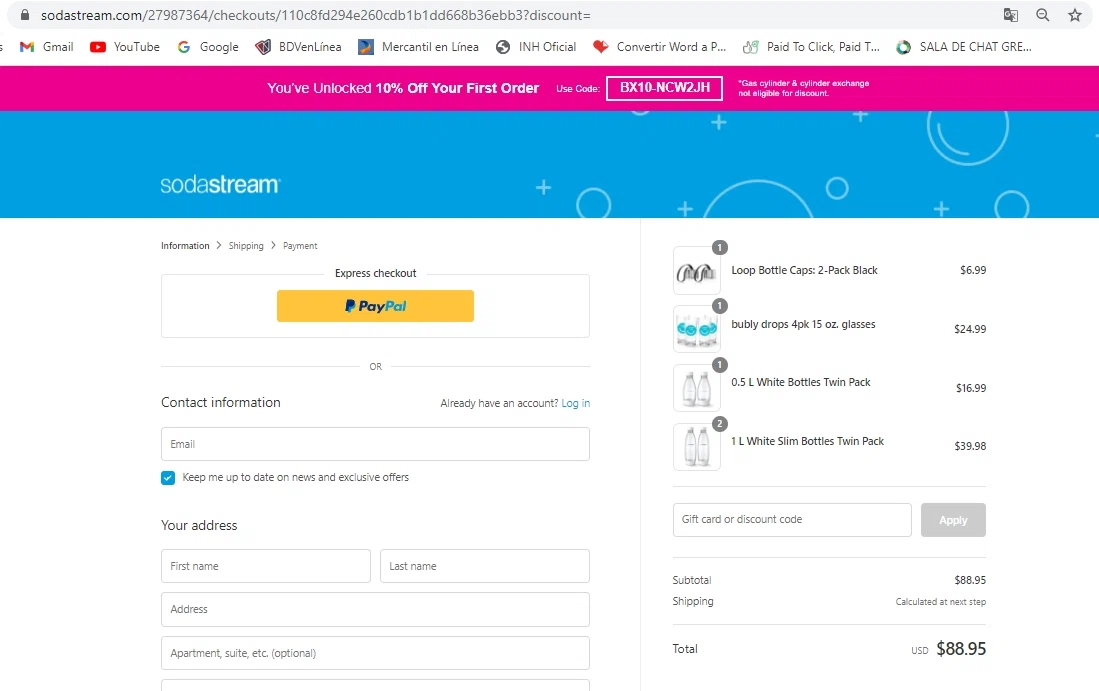
Task: Open the YouTube bookmark
Action: (125, 47)
